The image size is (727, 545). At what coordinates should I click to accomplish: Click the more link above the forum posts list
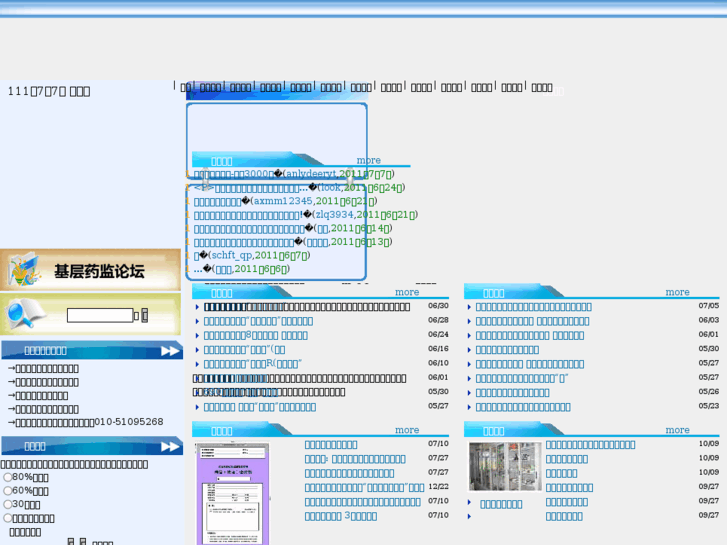(369, 160)
